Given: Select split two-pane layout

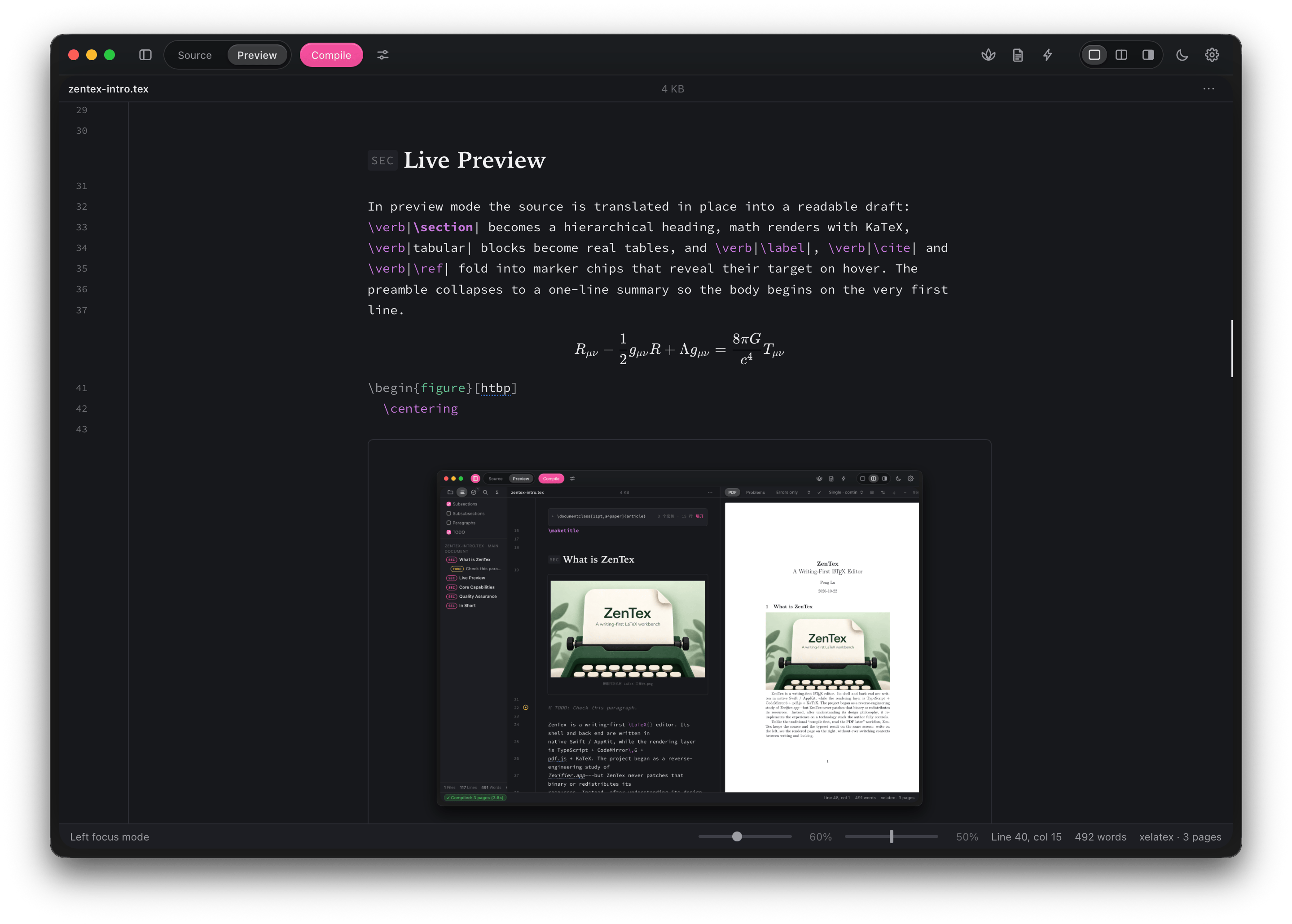Looking at the screenshot, I should [1121, 55].
